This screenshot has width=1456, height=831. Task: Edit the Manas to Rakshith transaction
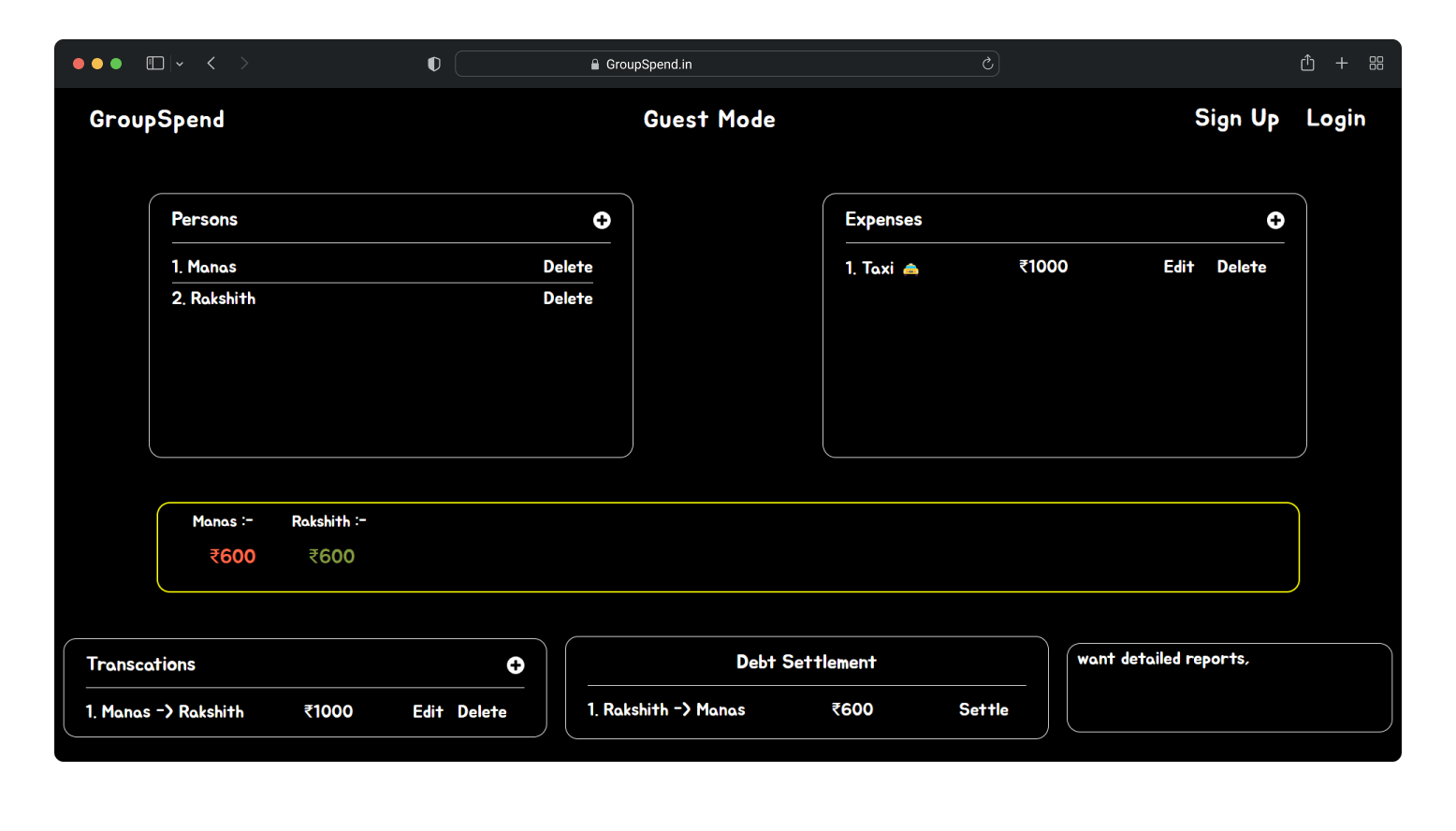point(428,712)
